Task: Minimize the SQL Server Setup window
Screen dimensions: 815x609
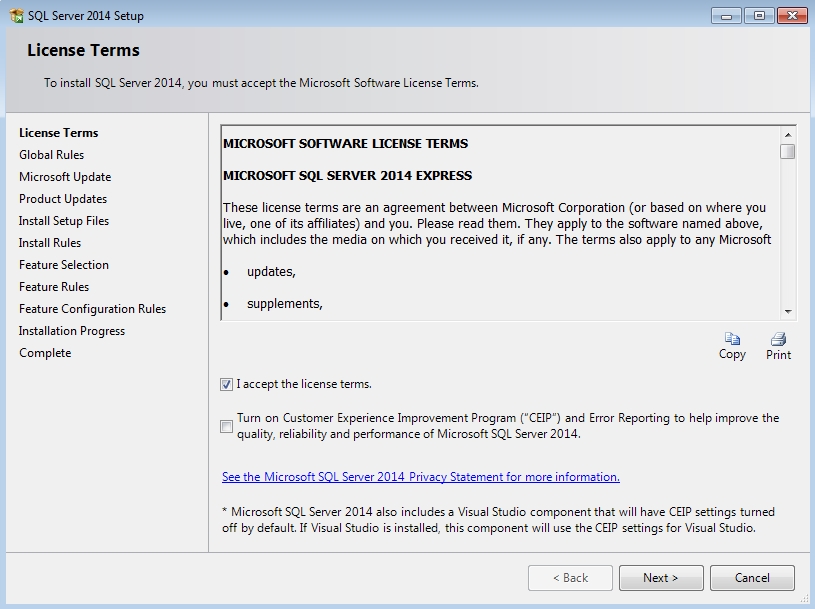Action: coord(729,15)
